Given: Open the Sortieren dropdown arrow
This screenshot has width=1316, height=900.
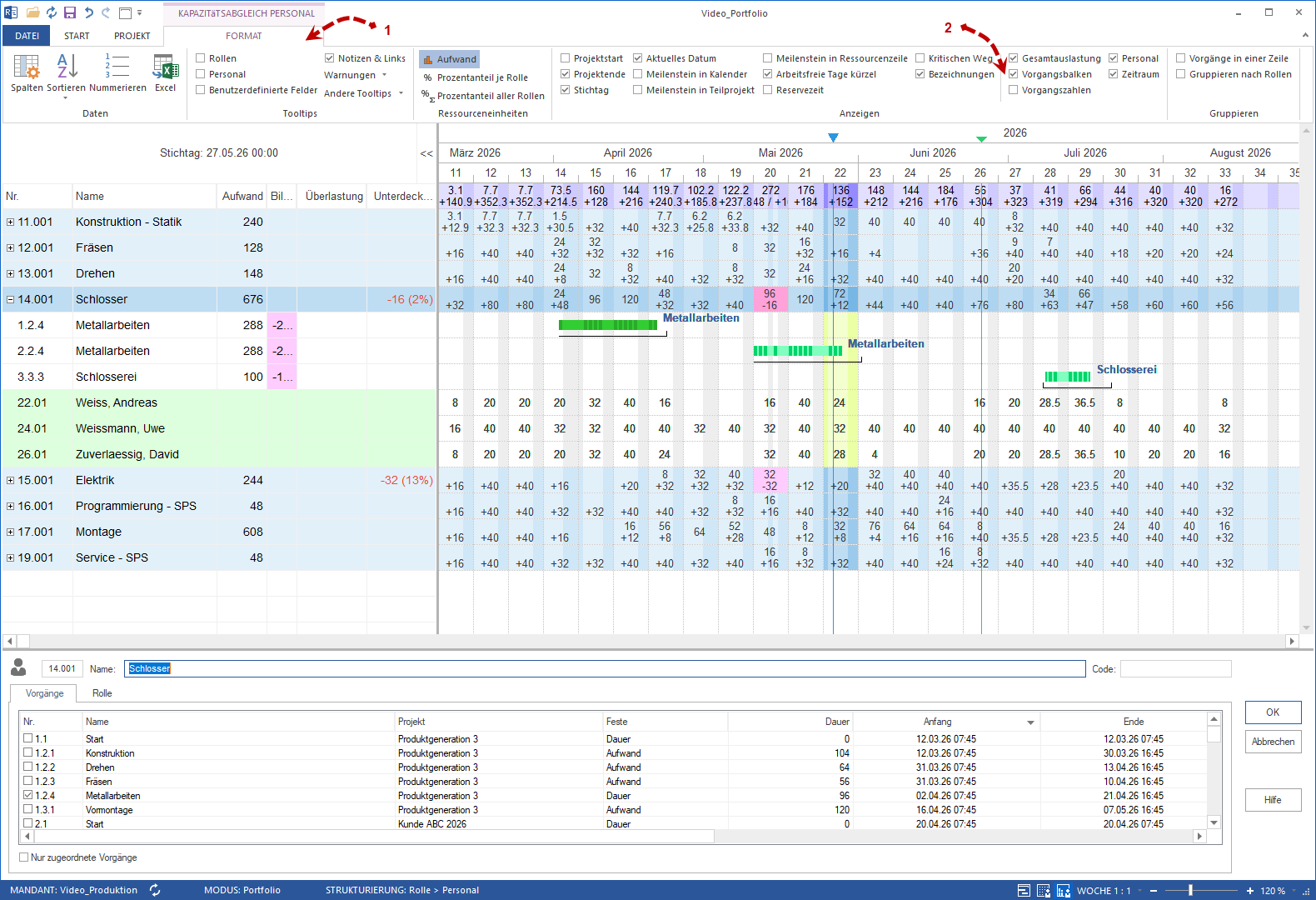Looking at the screenshot, I should (x=67, y=98).
